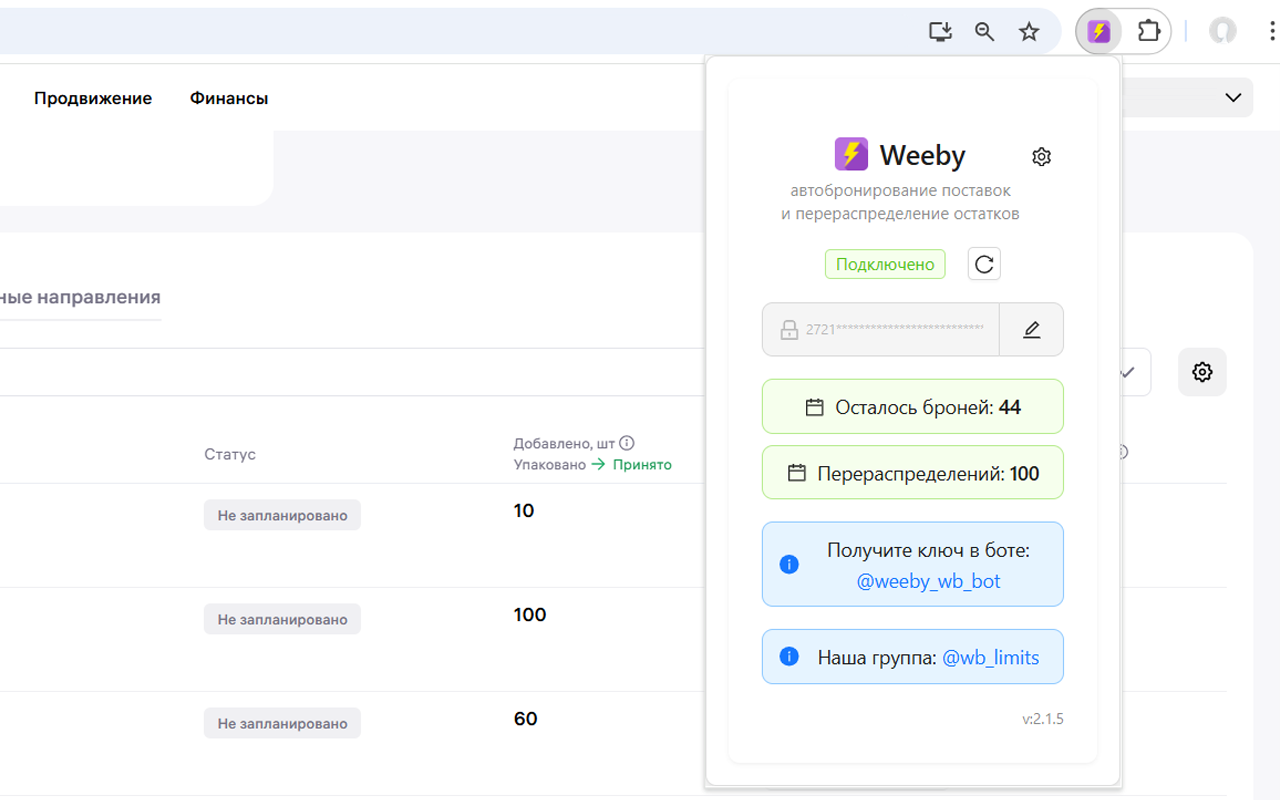Open Weeby popup settings gear
This screenshot has width=1280, height=800.
coord(1041,156)
